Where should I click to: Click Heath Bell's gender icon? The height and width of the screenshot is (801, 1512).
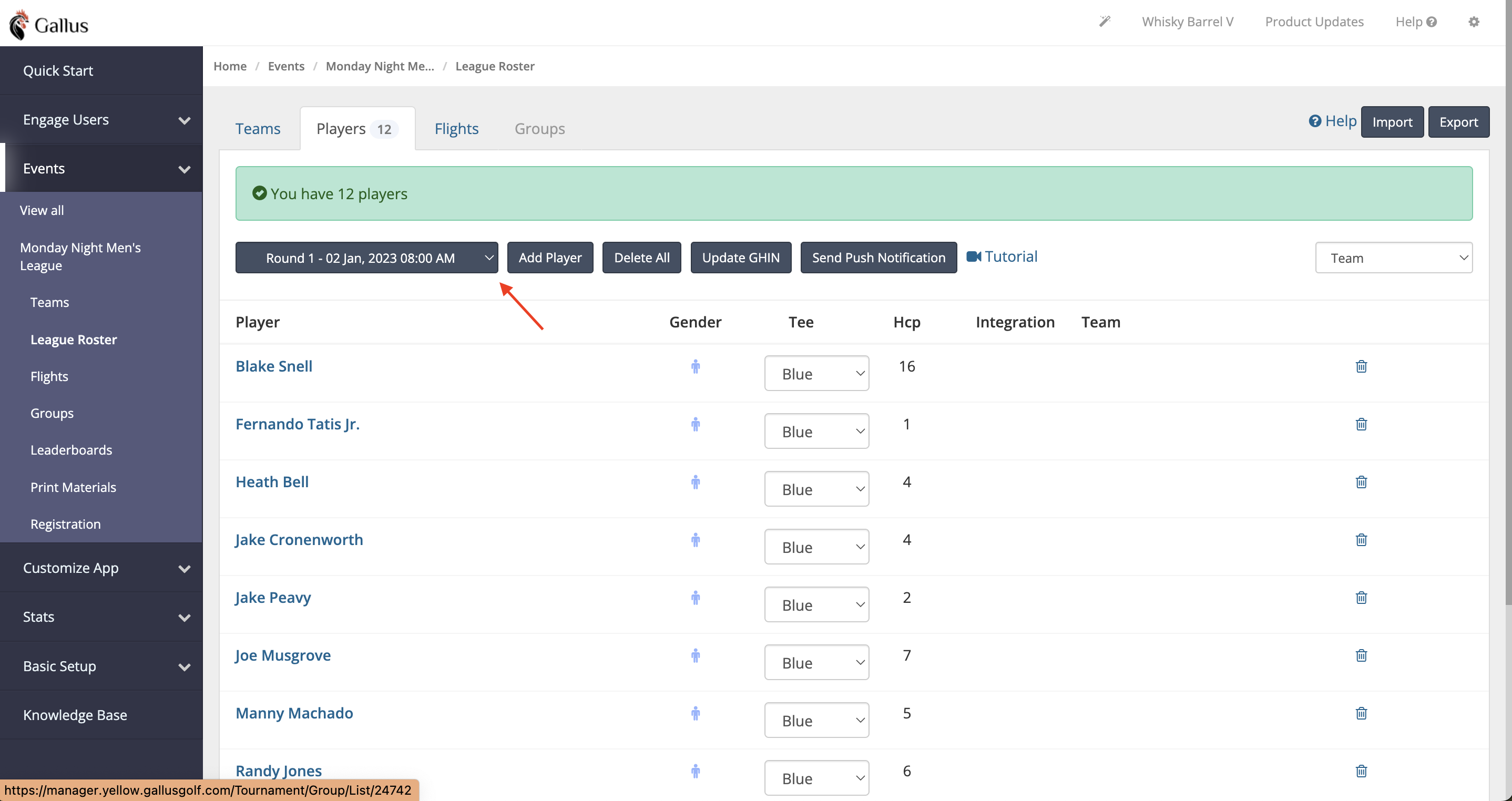[695, 482]
